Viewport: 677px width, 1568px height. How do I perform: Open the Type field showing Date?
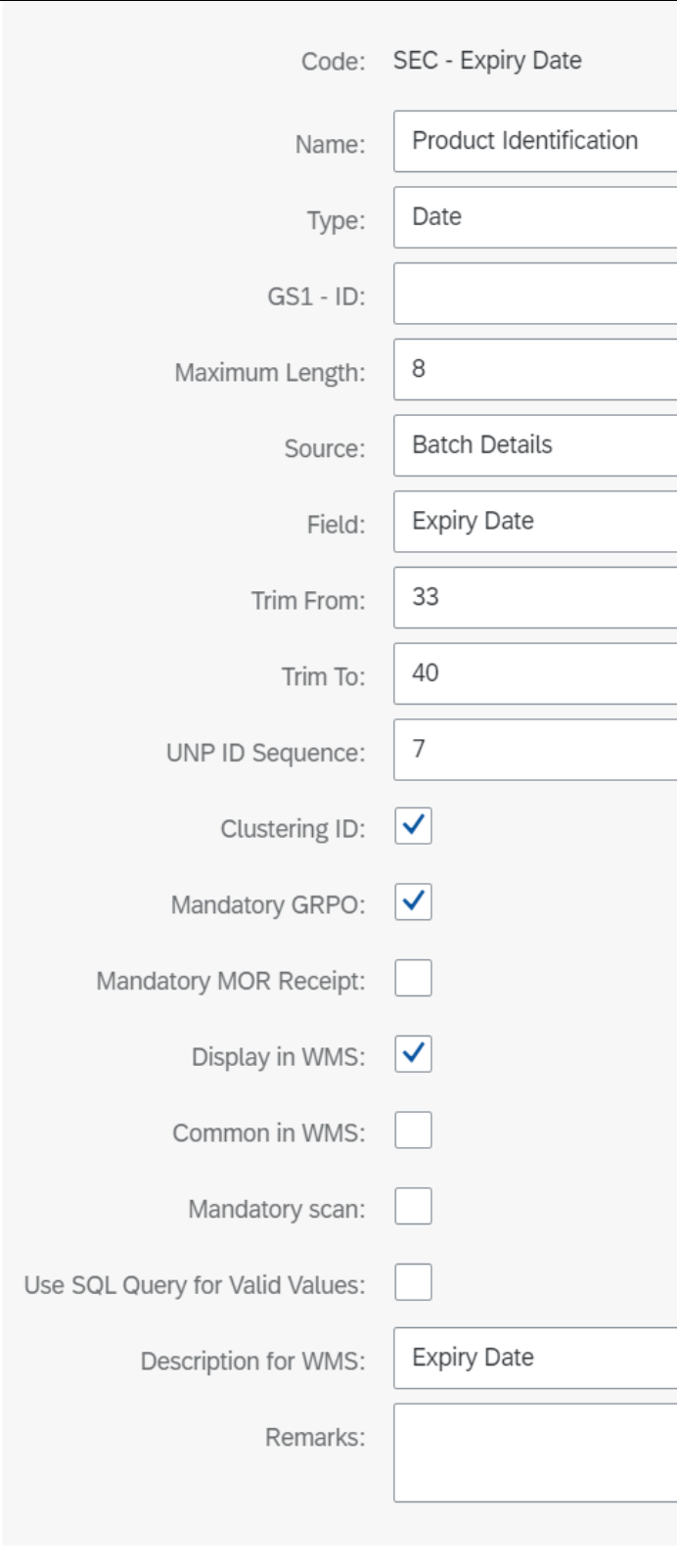pos(535,217)
